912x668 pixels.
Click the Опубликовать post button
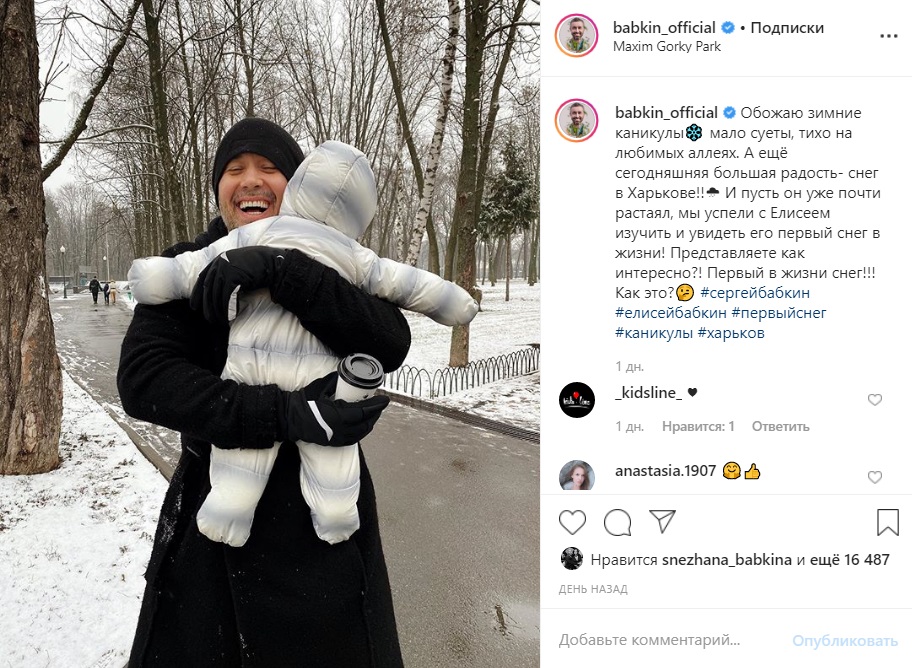[x=845, y=641]
